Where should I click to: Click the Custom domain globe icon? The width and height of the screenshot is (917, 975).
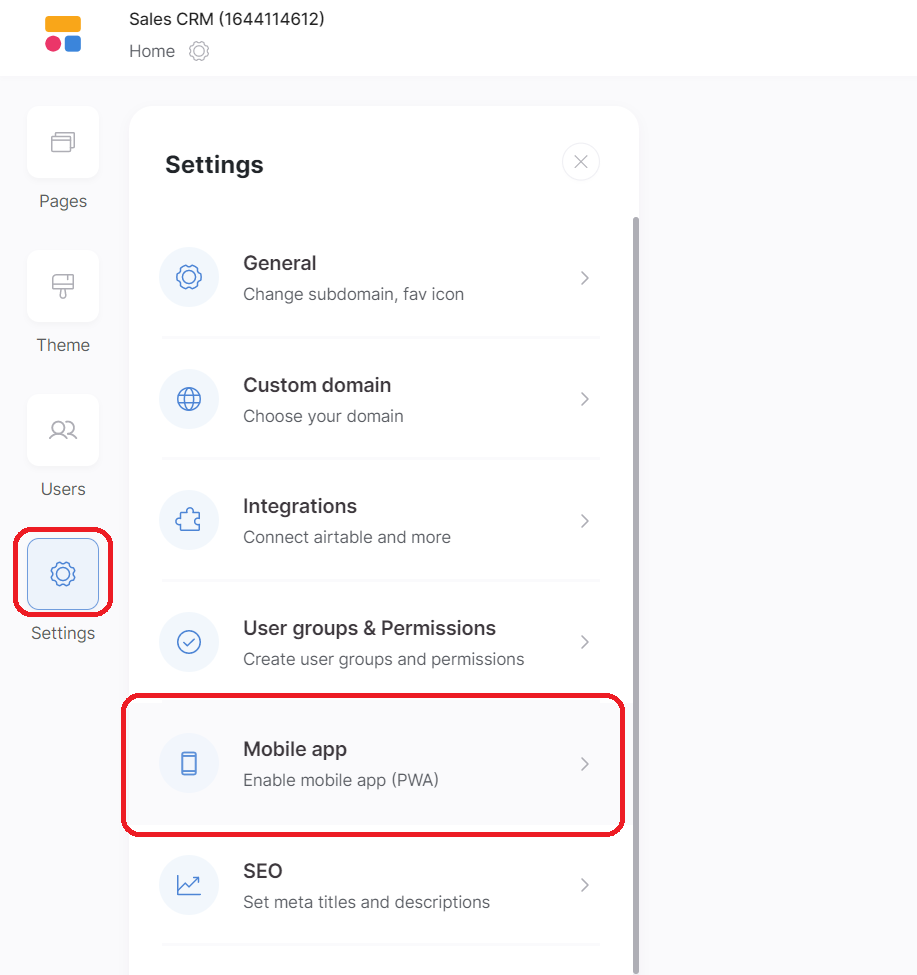pyautogui.click(x=189, y=399)
